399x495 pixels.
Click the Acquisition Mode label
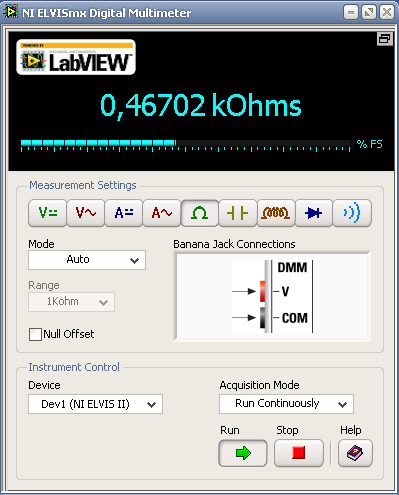click(x=259, y=385)
